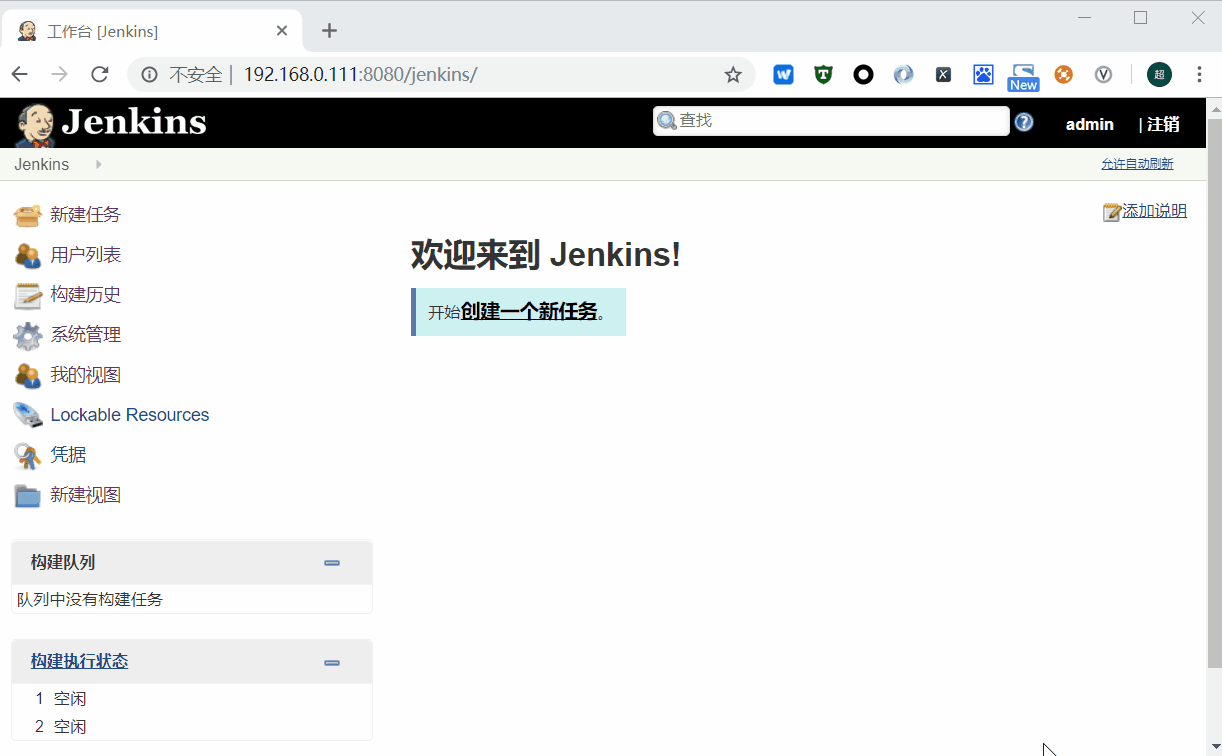This screenshot has width=1222, height=756.
Task: Open Chrome three-dot menu
Action: click(1199, 75)
